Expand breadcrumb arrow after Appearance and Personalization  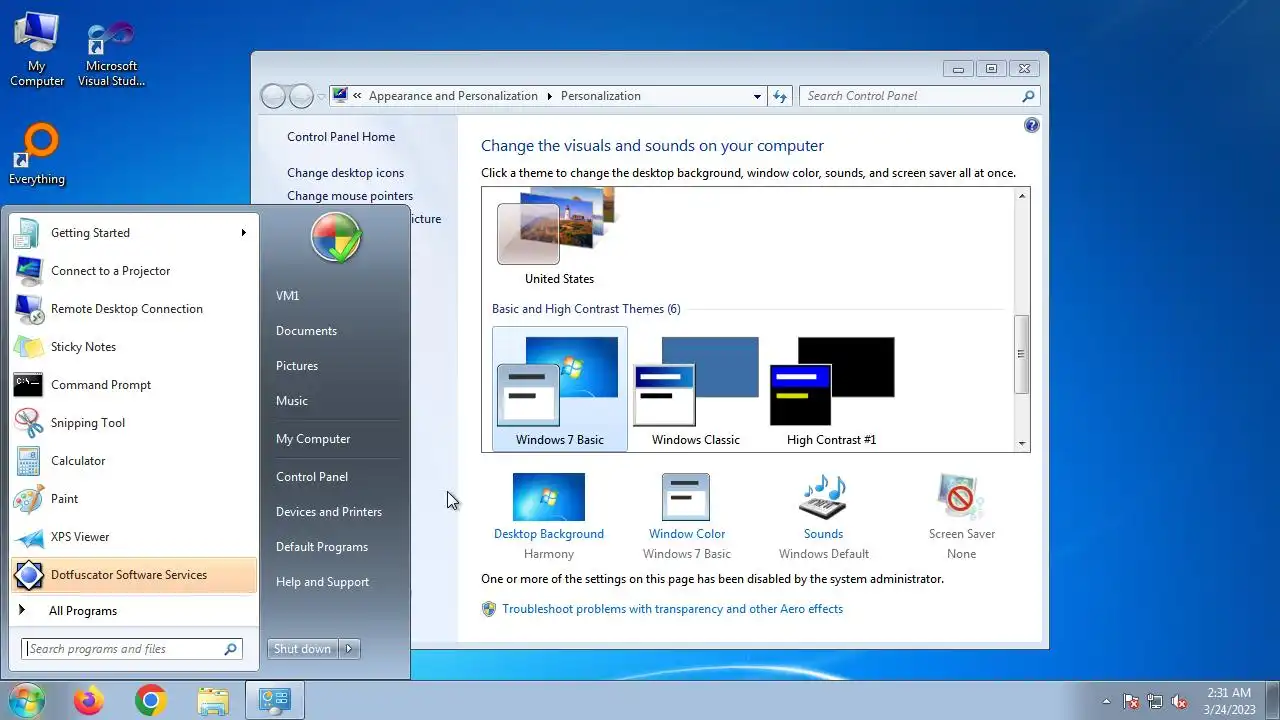(x=549, y=96)
